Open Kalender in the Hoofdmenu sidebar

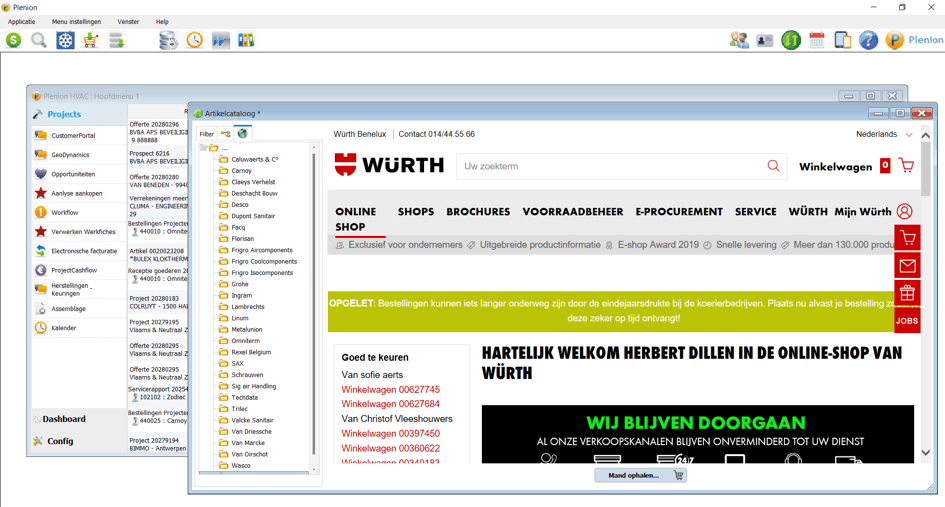[x=78, y=328]
